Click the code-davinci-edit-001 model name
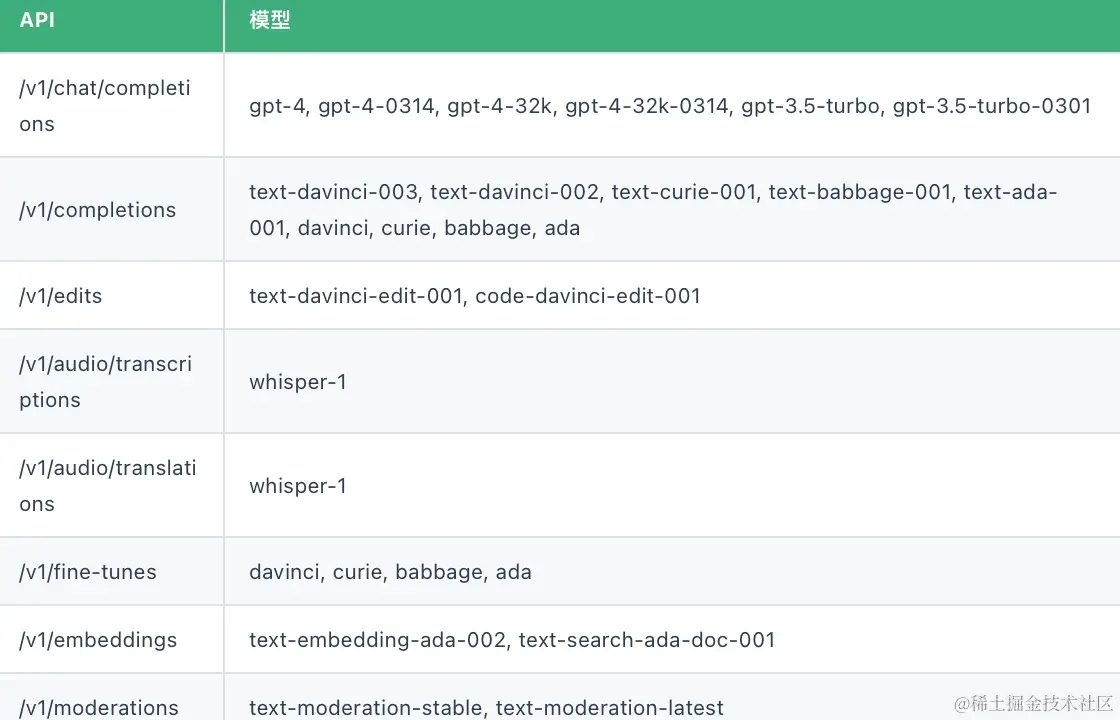The width and height of the screenshot is (1120, 720). coord(588,296)
